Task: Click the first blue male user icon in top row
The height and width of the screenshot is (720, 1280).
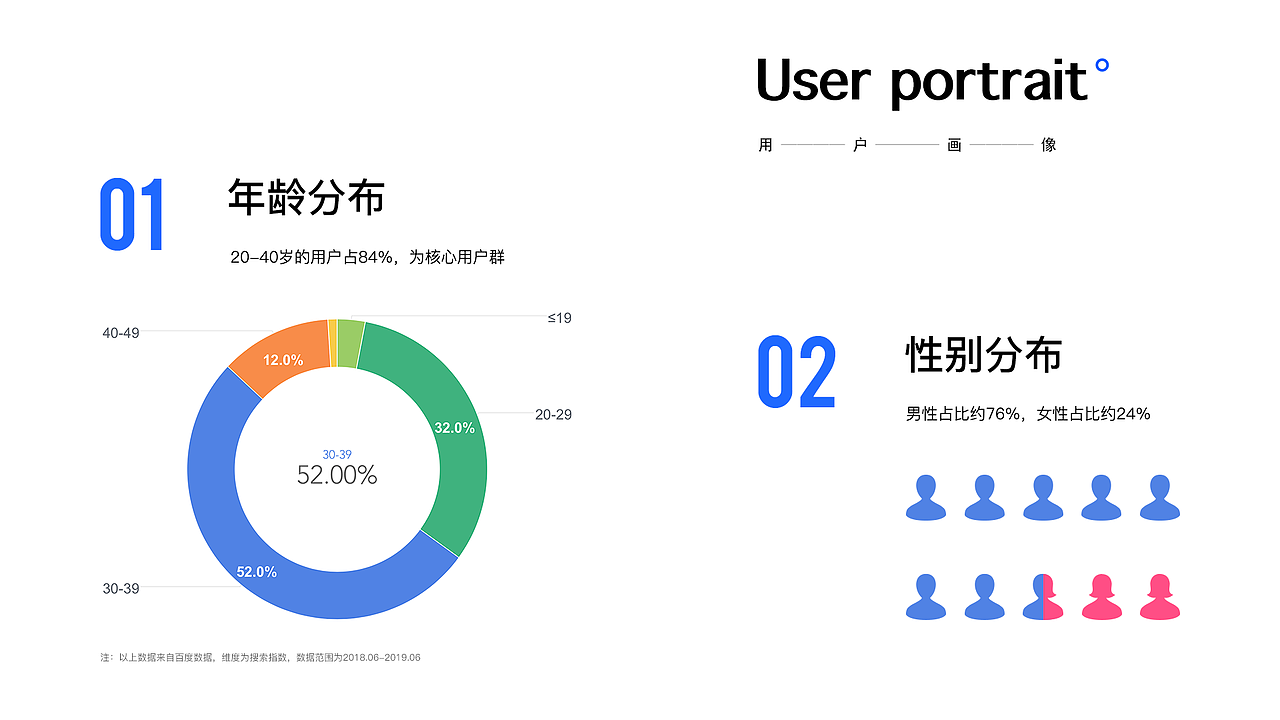Action: (925, 497)
